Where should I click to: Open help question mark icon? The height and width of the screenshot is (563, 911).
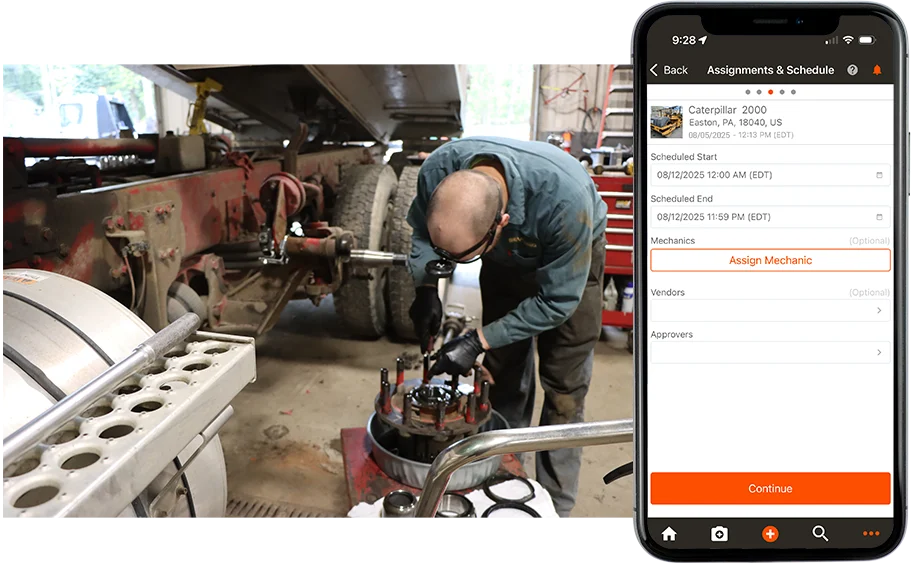click(x=852, y=70)
